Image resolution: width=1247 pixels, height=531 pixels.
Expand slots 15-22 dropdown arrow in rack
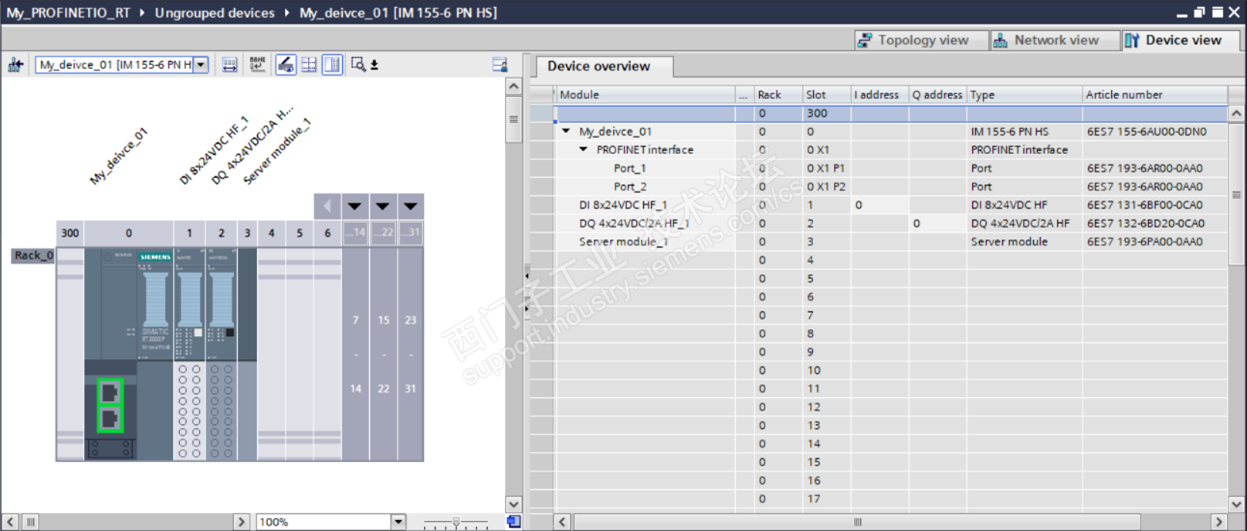383,207
